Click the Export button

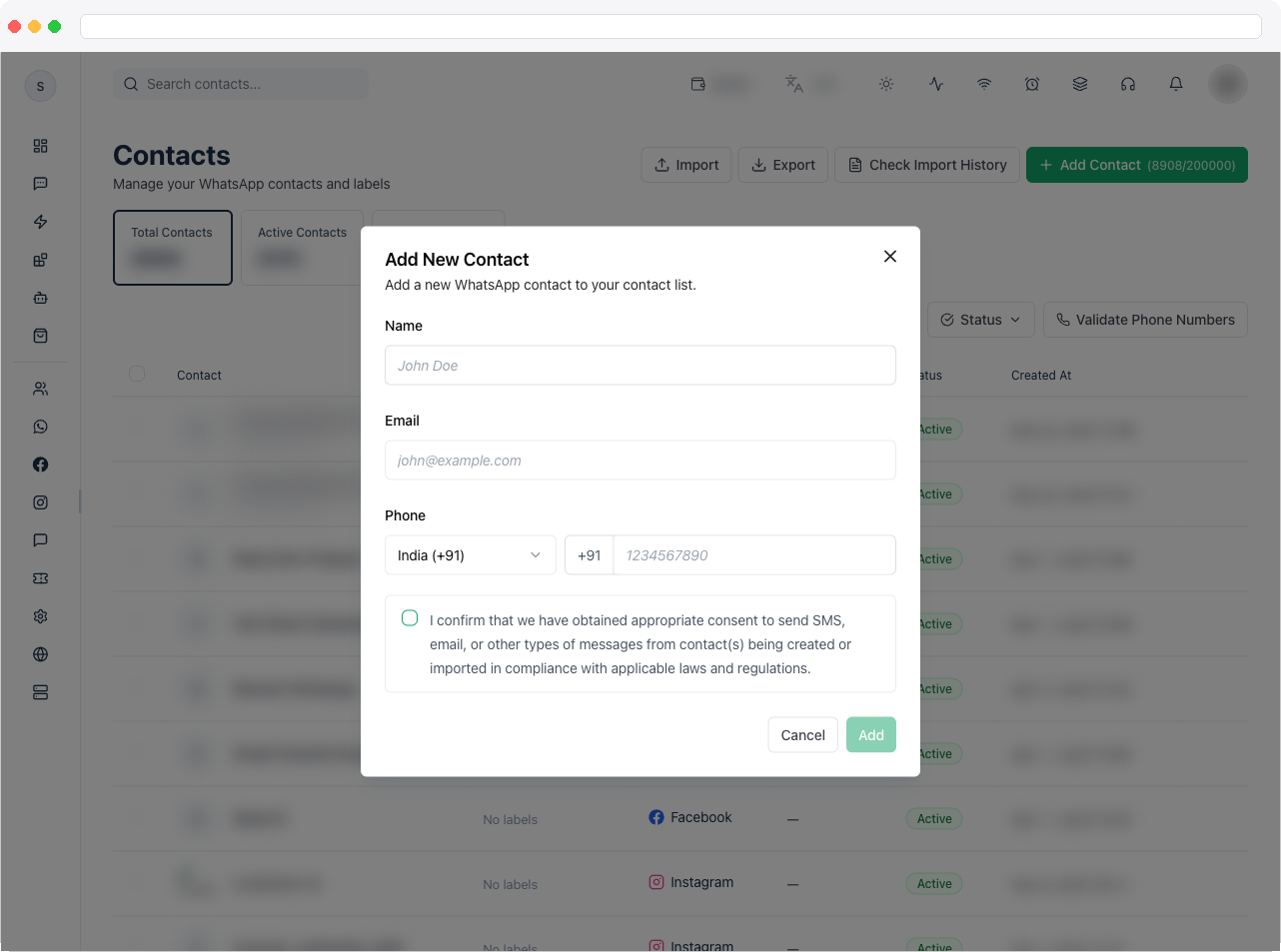(783, 165)
